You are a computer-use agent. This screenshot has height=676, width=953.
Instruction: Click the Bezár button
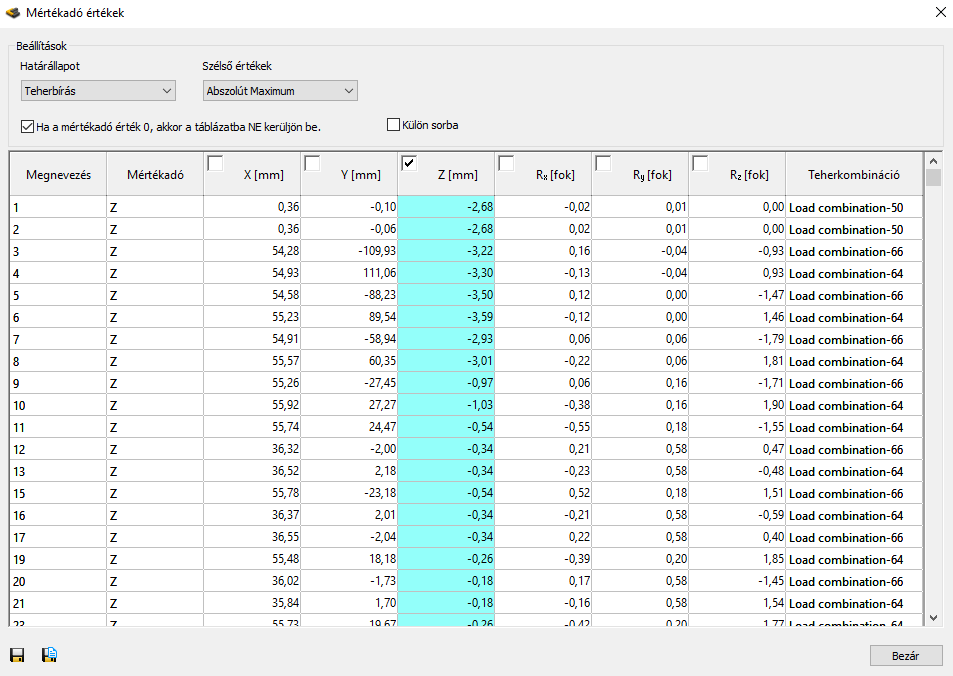[906, 656]
